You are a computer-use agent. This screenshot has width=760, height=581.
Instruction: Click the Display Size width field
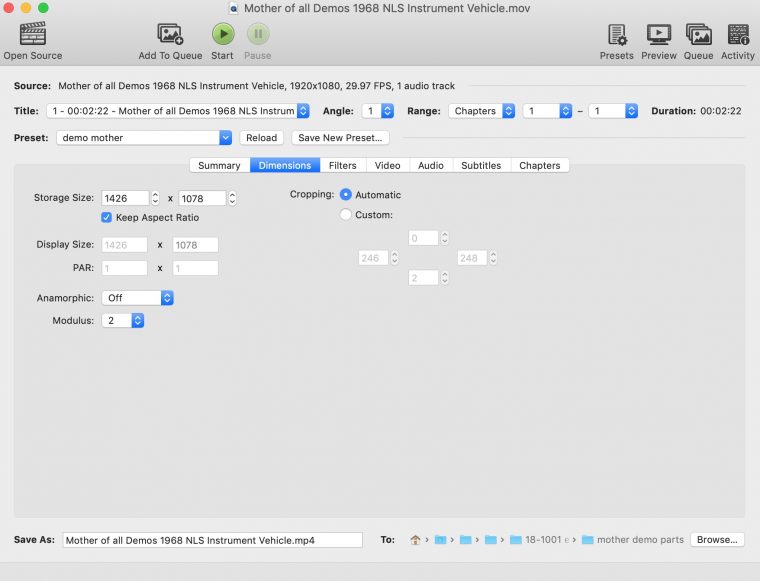tap(125, 245)
